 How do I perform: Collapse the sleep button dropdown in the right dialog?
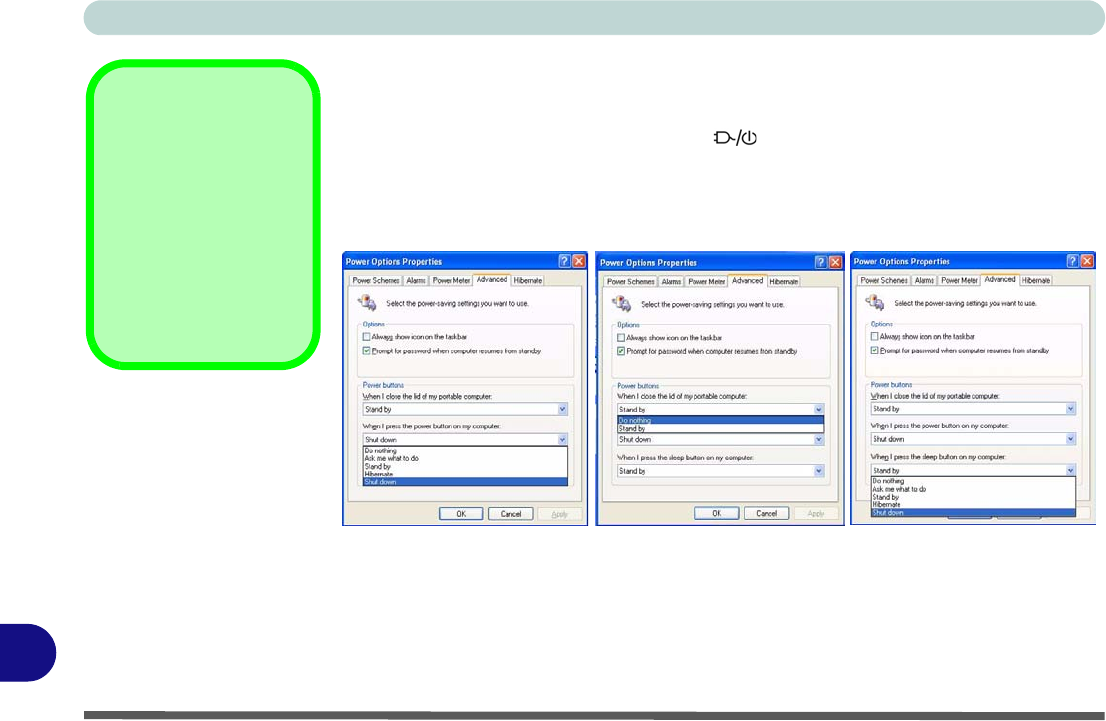[x=1070, y=470]
